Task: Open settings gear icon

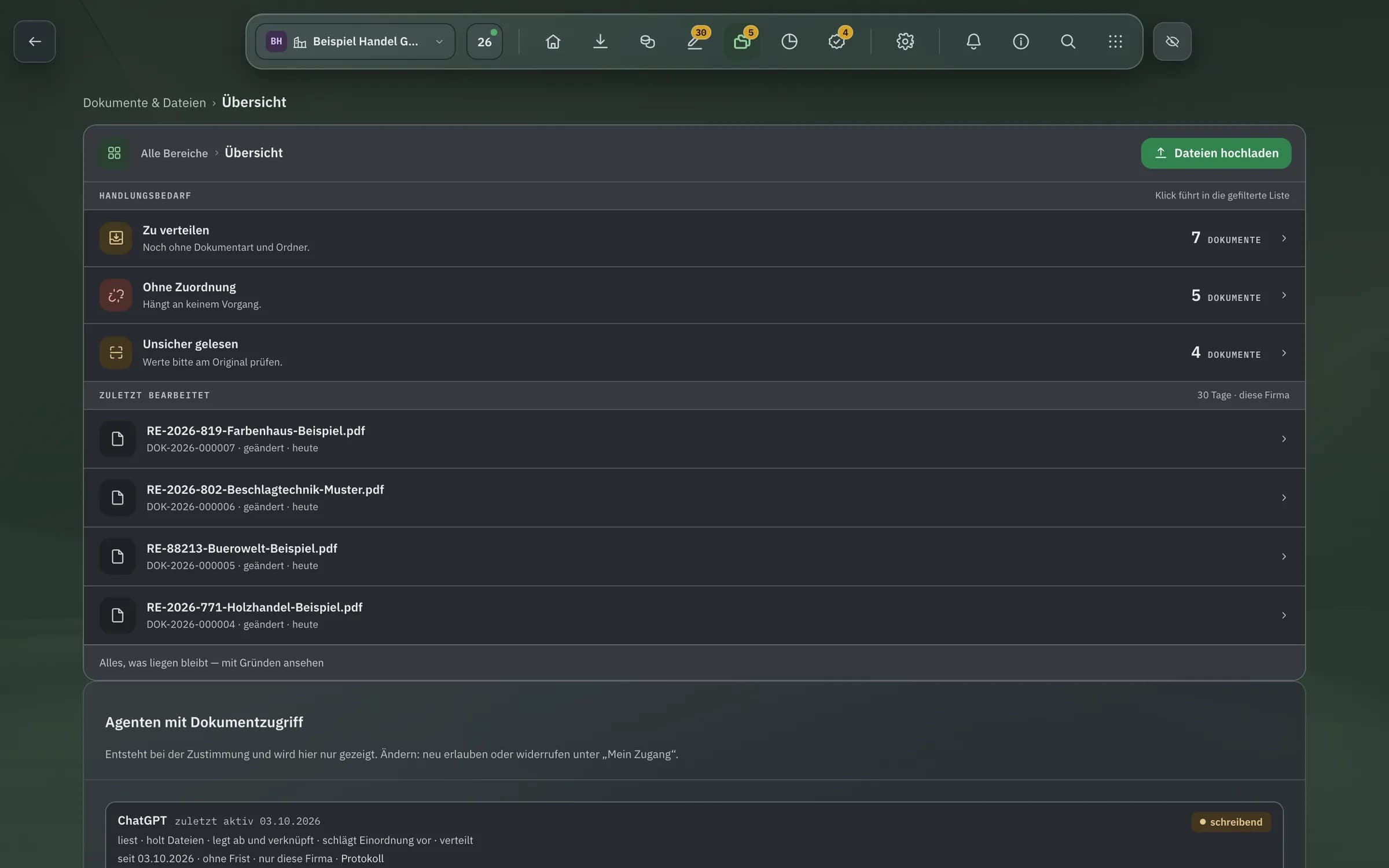Action: 905,41
